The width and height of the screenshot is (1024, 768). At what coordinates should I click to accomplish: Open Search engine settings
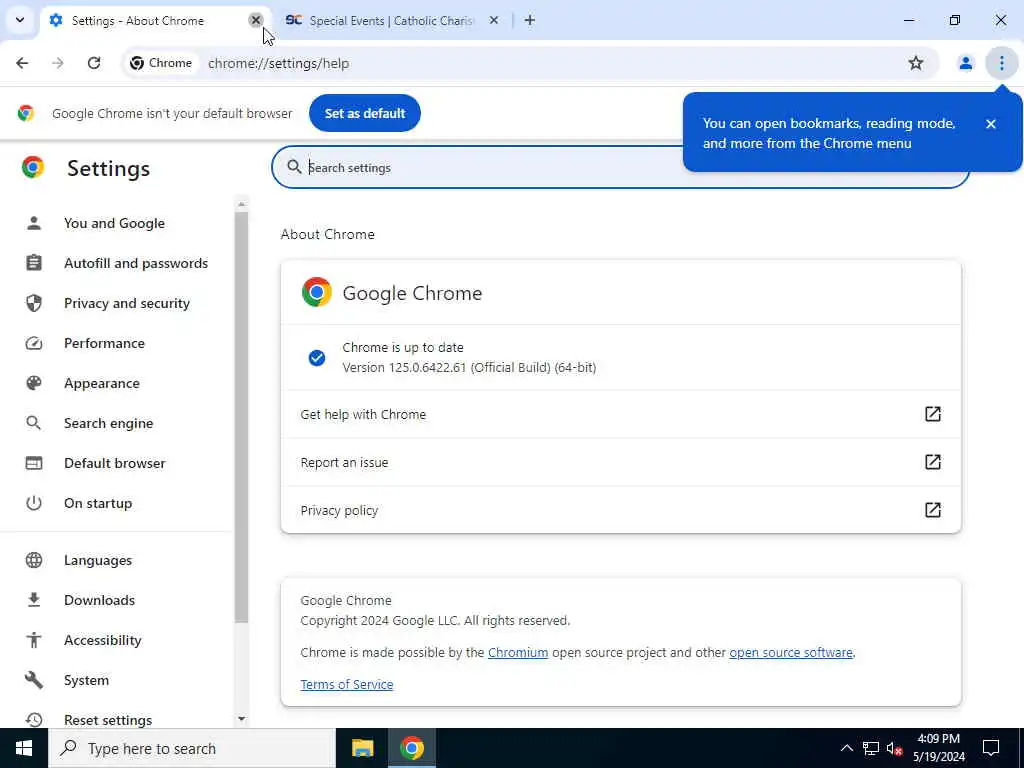point(108,423)
